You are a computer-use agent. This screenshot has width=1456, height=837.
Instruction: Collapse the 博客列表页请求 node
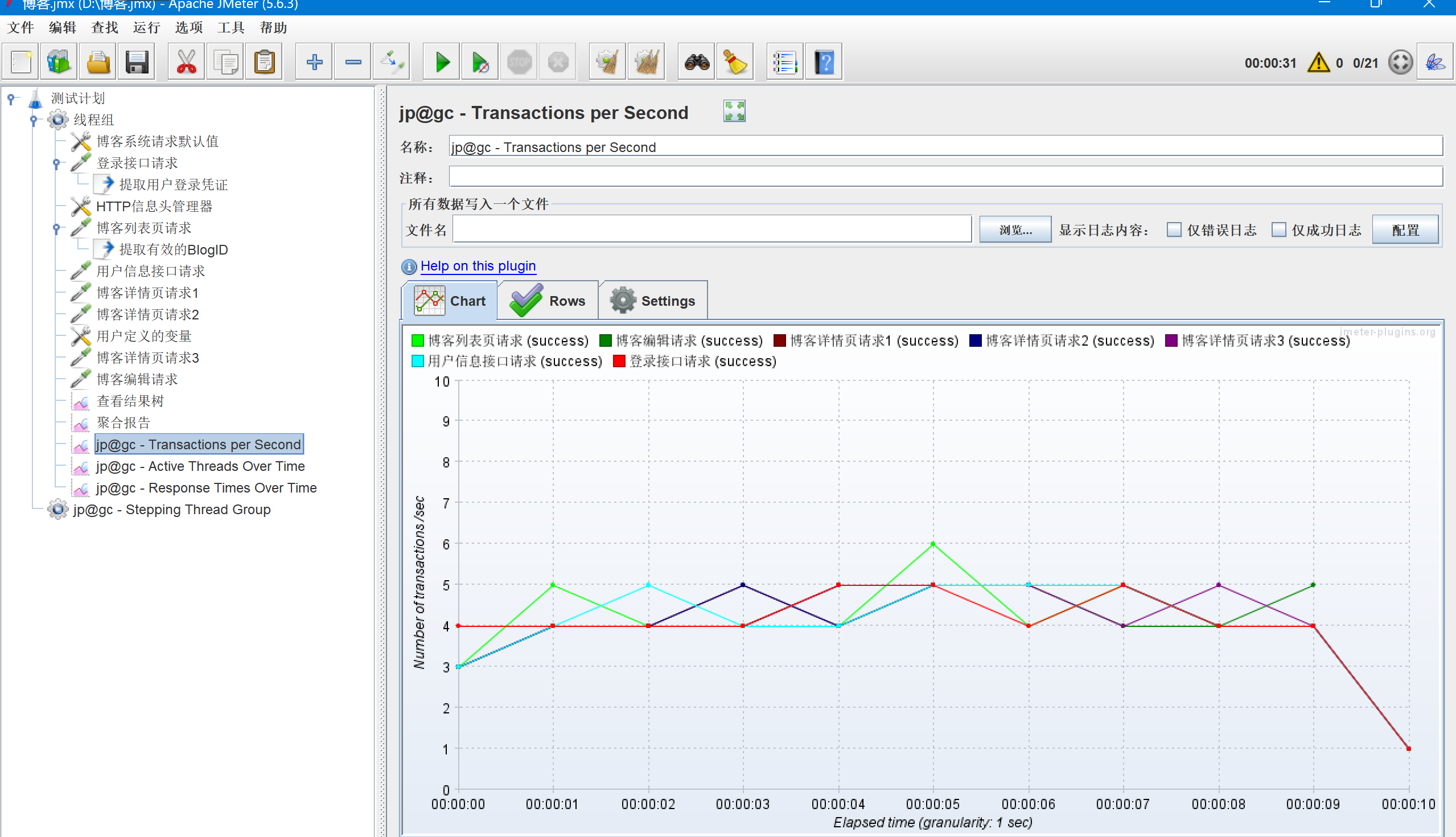coord(56,228)
